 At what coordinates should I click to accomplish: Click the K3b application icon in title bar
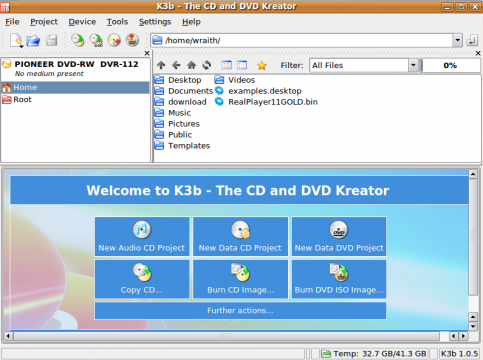click(x=5, y=6)
